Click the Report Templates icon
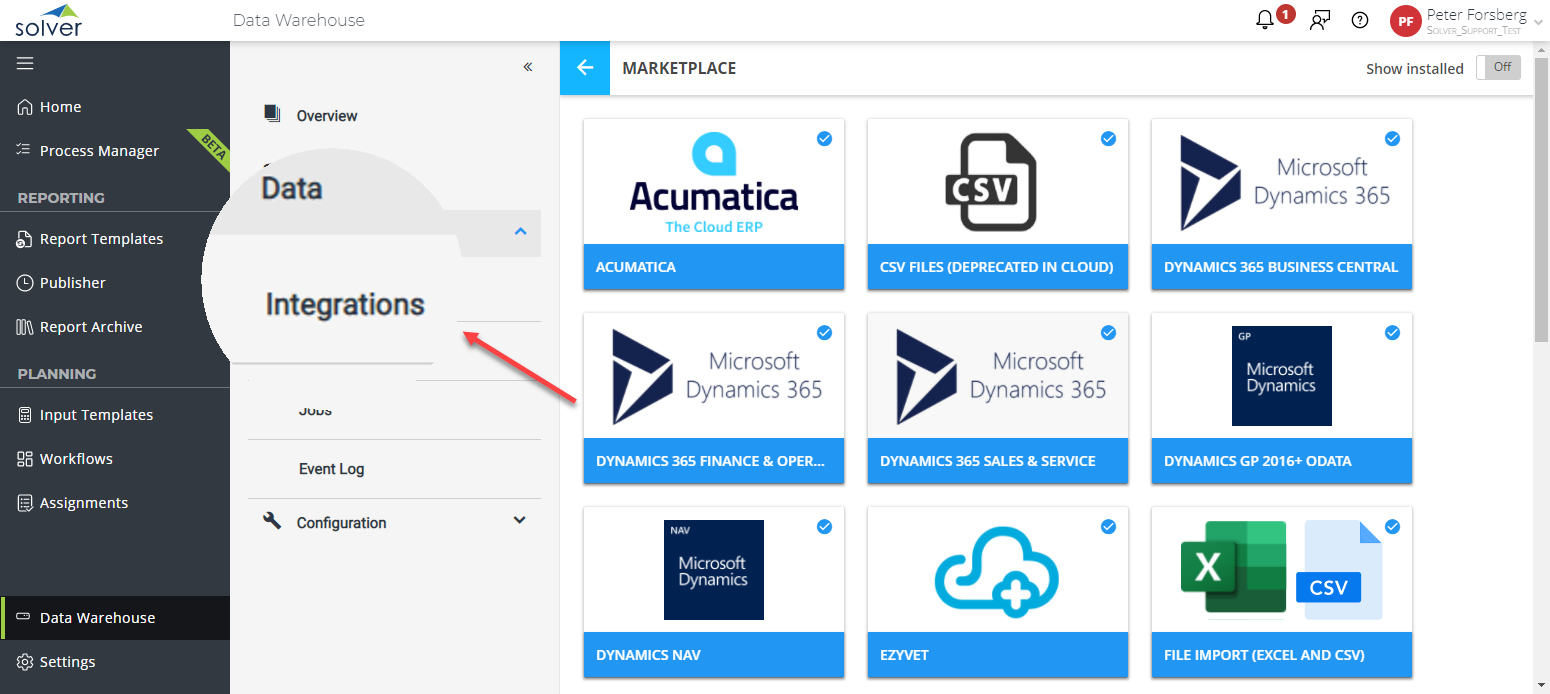 coord(25,239)
